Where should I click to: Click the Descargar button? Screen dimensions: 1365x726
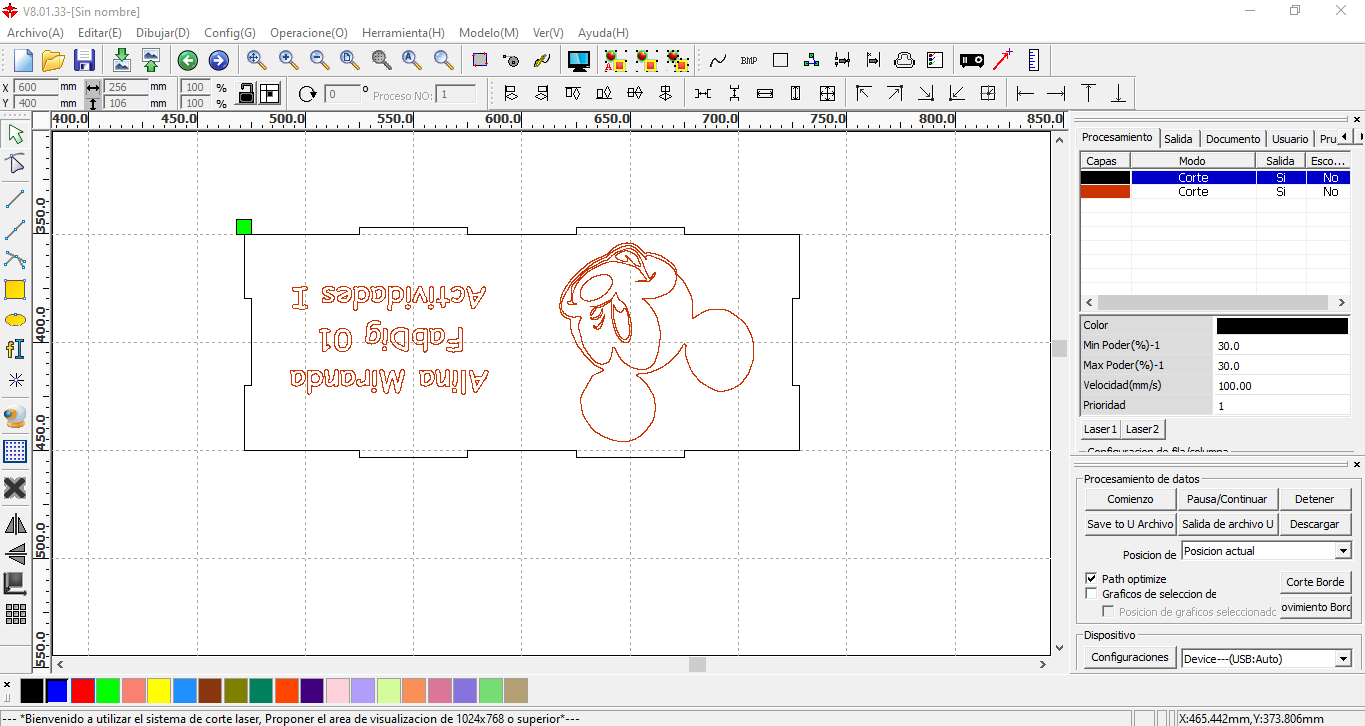1315,523
